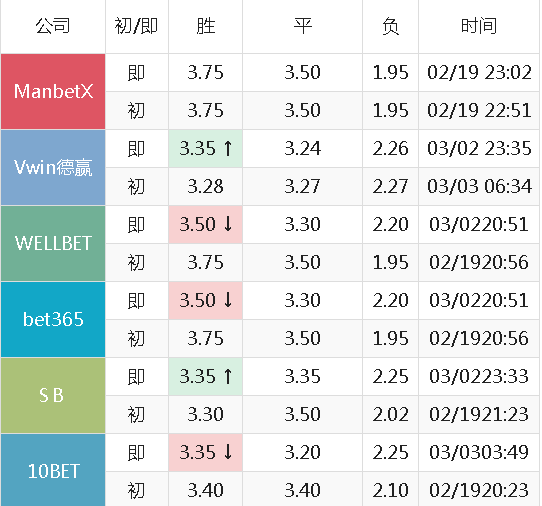Click the 02/19 23:02 time cell

(479, 73)
